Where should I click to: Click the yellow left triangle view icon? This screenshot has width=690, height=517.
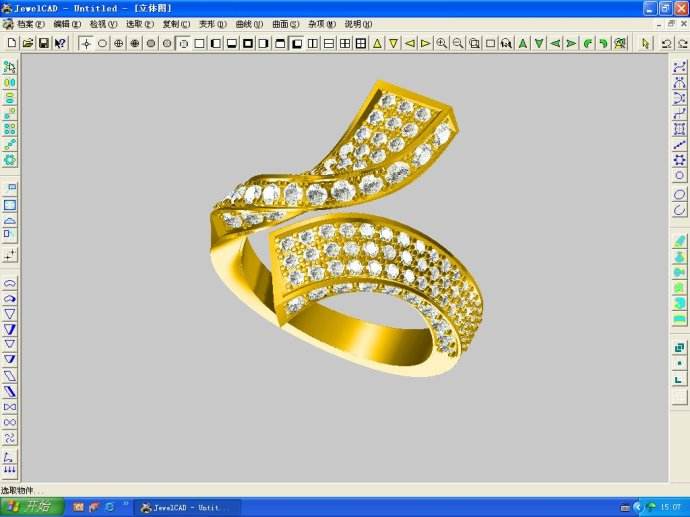point(409,43)
